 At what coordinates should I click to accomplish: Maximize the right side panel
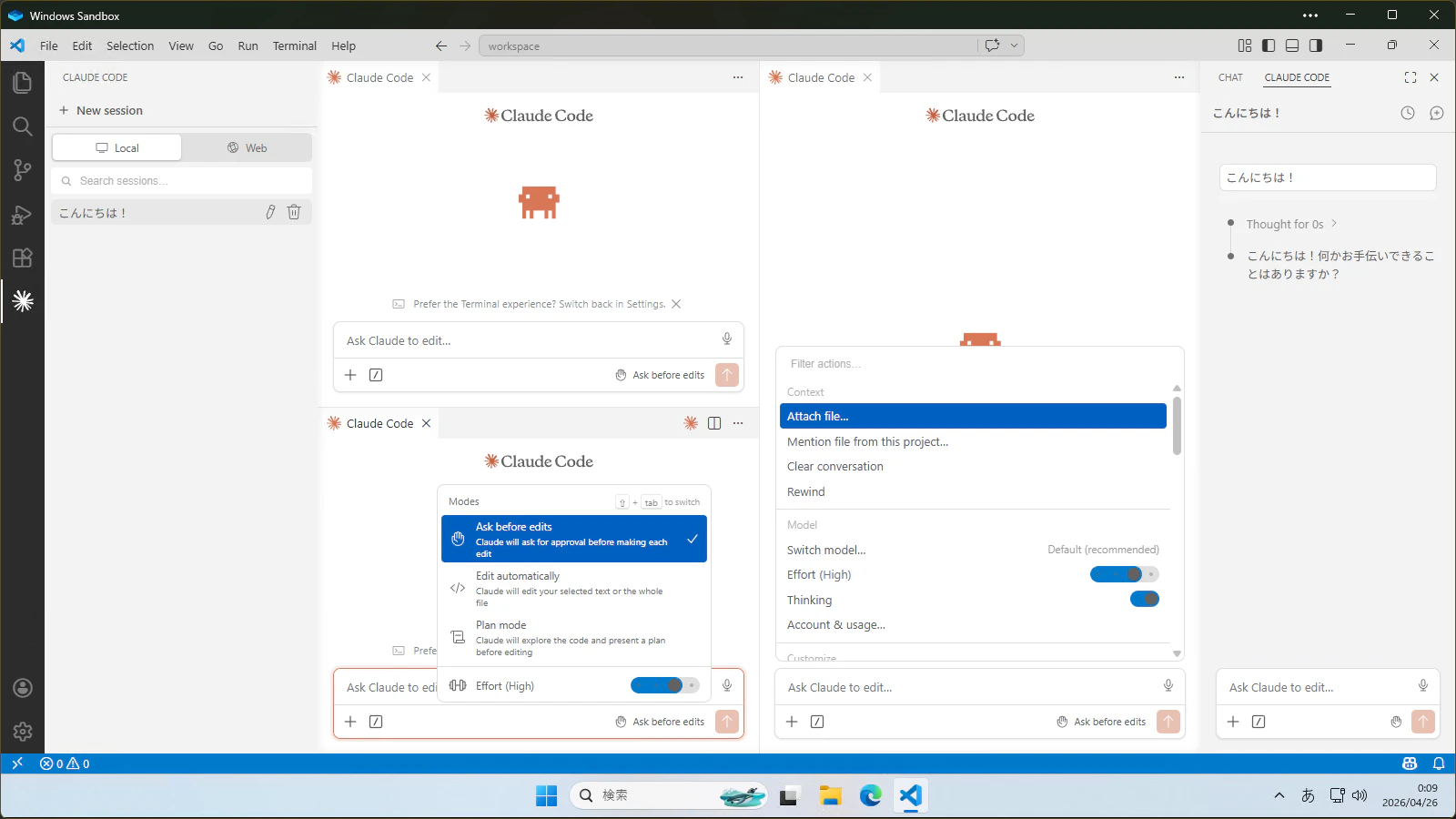[1410, 77]
